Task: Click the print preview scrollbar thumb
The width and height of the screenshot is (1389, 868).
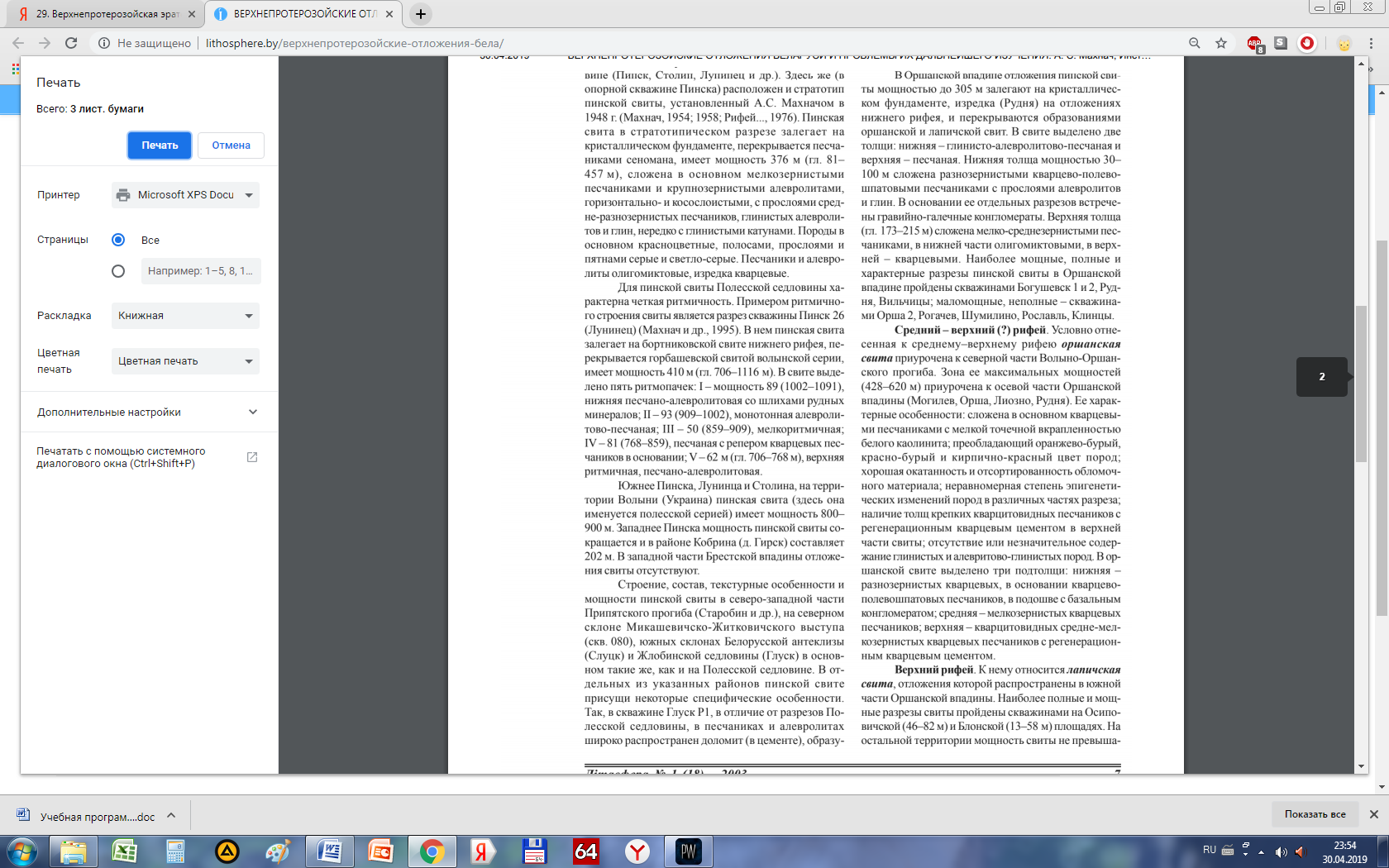Action: [1361, 384]
